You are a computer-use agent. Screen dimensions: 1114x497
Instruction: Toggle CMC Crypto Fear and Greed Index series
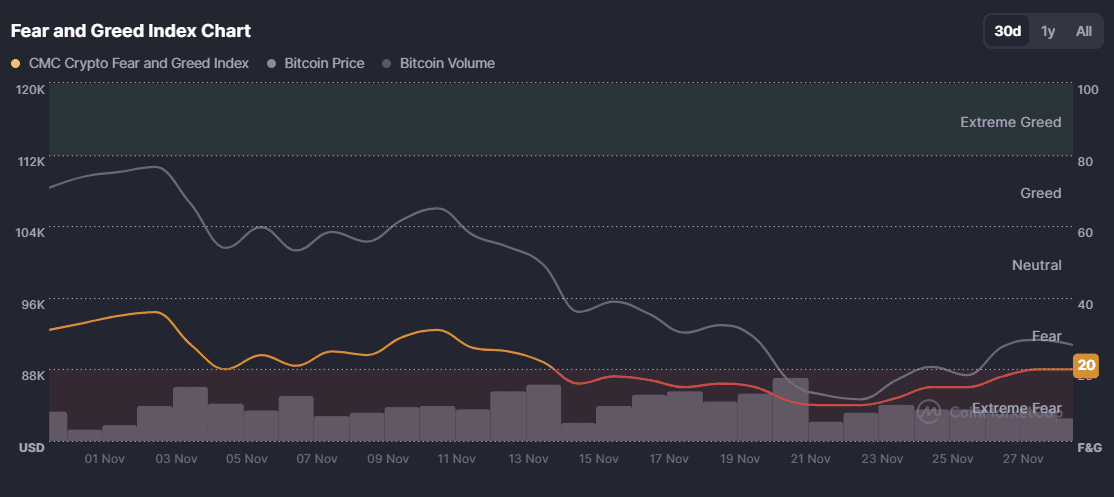click(x=138, y=63)
